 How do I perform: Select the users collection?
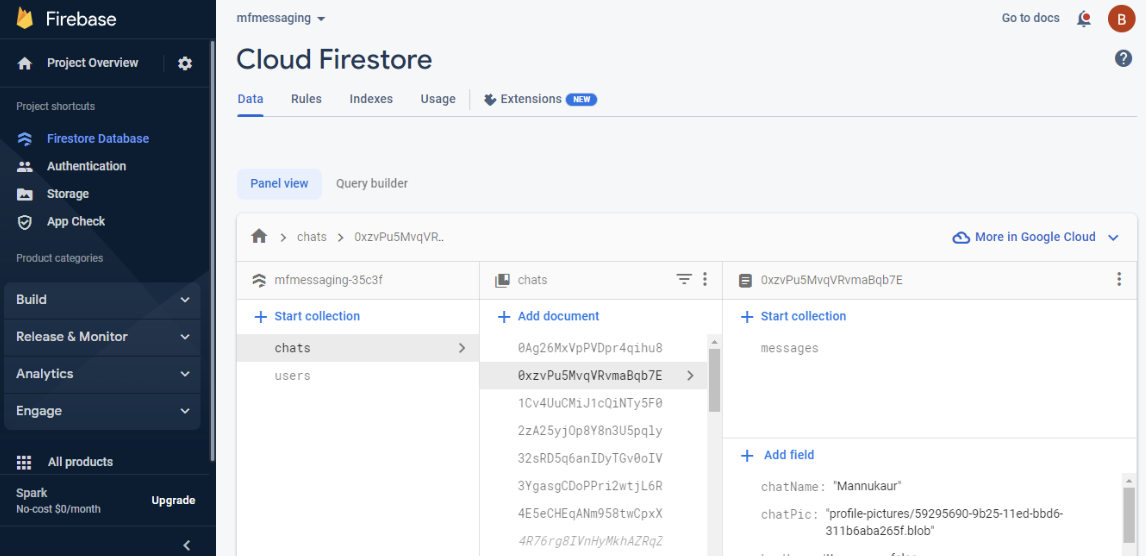coord(358,376)
